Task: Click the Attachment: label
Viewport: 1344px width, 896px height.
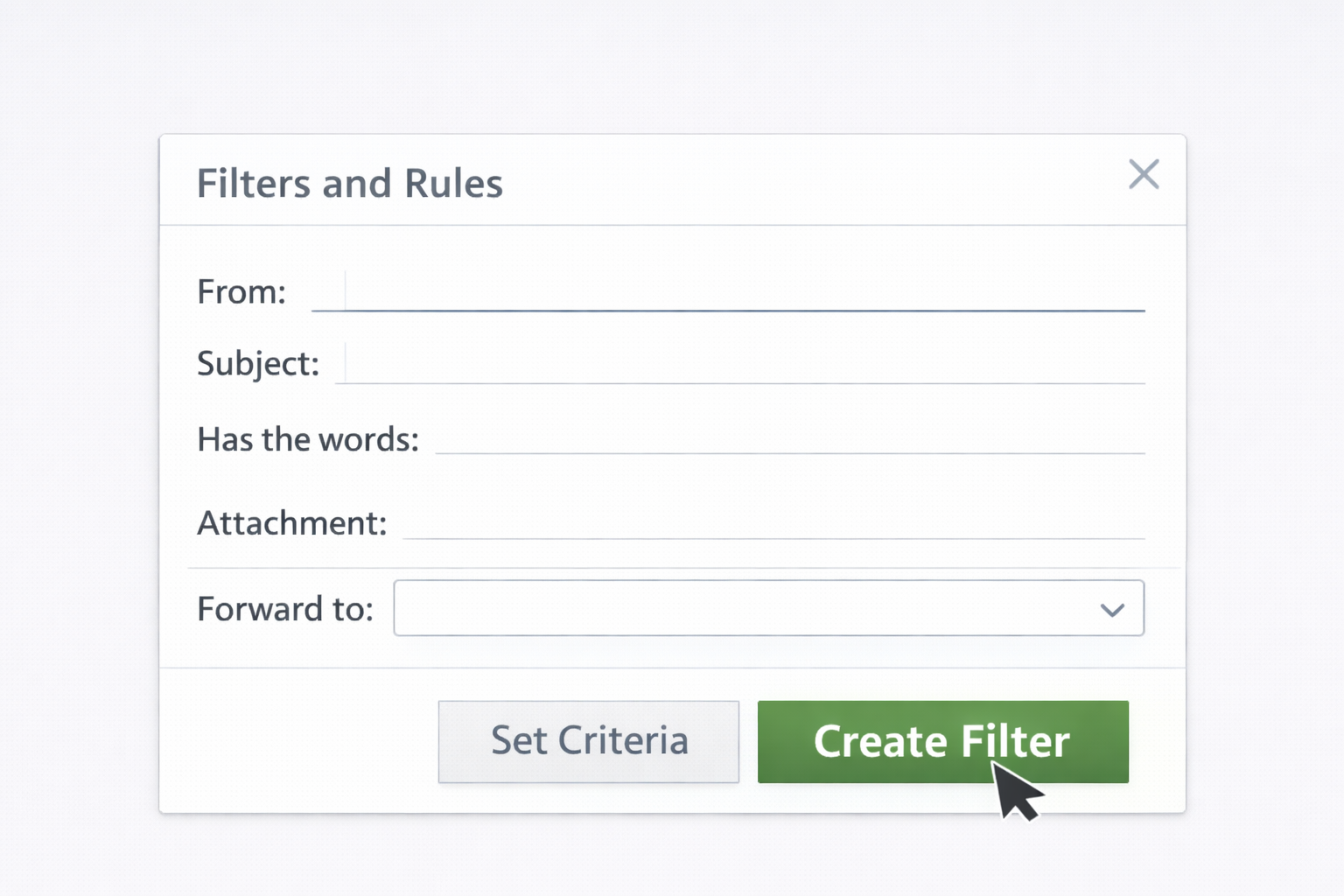Action: (x=291, y=523)
